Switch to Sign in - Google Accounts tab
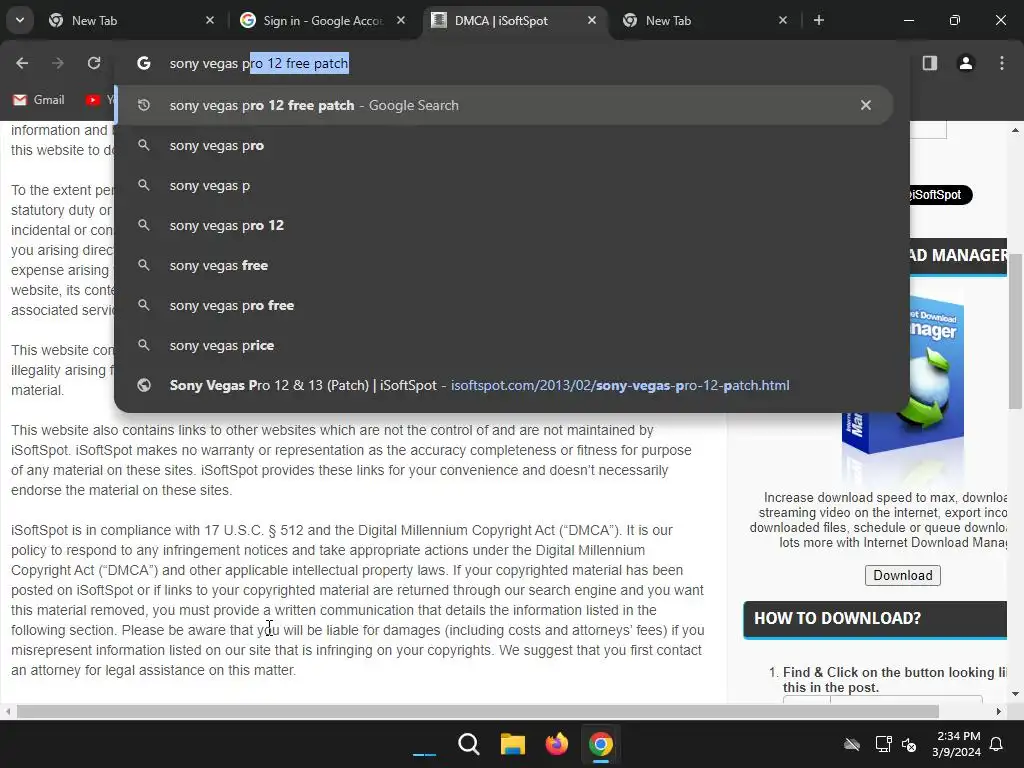The height and width of the screenshot is (768, 1024). (322, 20)
